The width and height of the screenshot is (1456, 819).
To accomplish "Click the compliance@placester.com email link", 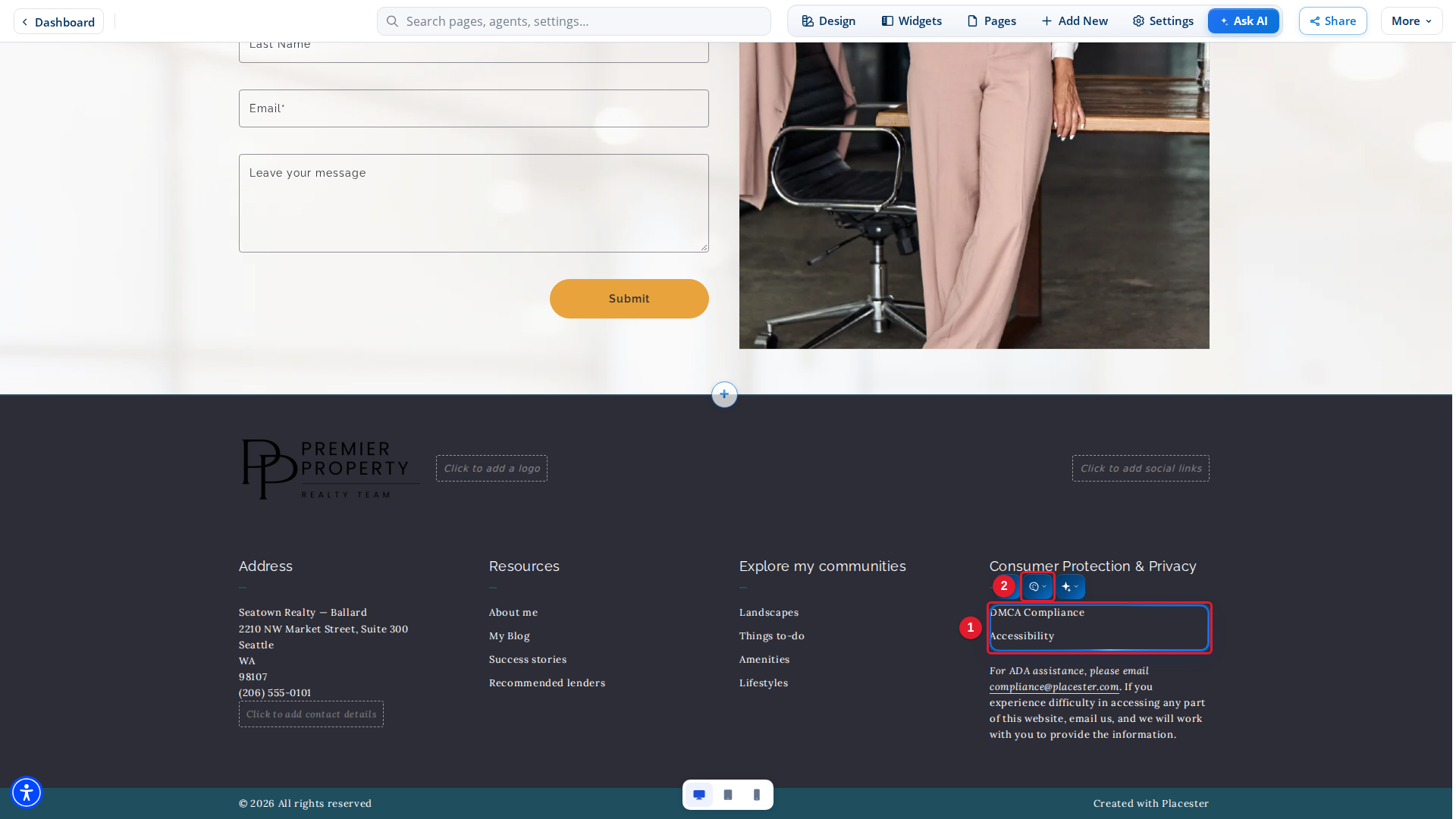I will 1054,687.
